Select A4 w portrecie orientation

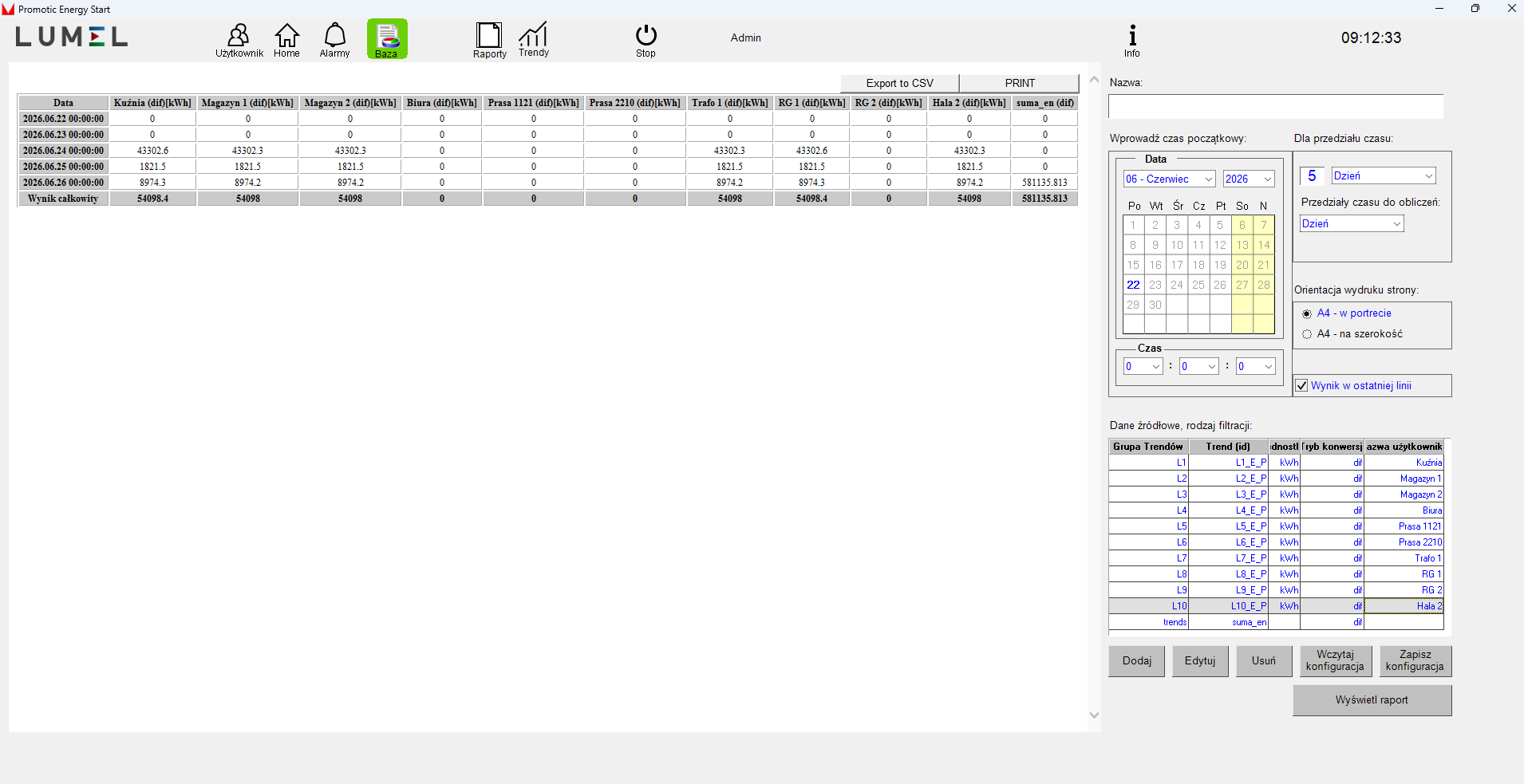click(x=1306, y=314)
